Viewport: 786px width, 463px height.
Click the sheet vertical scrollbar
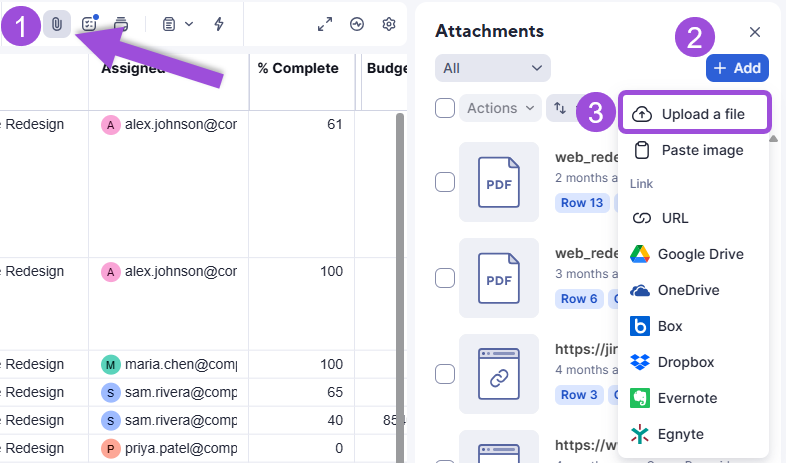[400, 288]
